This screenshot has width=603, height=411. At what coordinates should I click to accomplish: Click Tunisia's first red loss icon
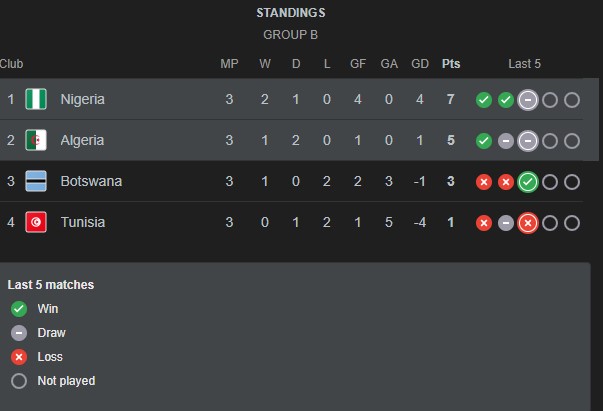coord(484,222)
